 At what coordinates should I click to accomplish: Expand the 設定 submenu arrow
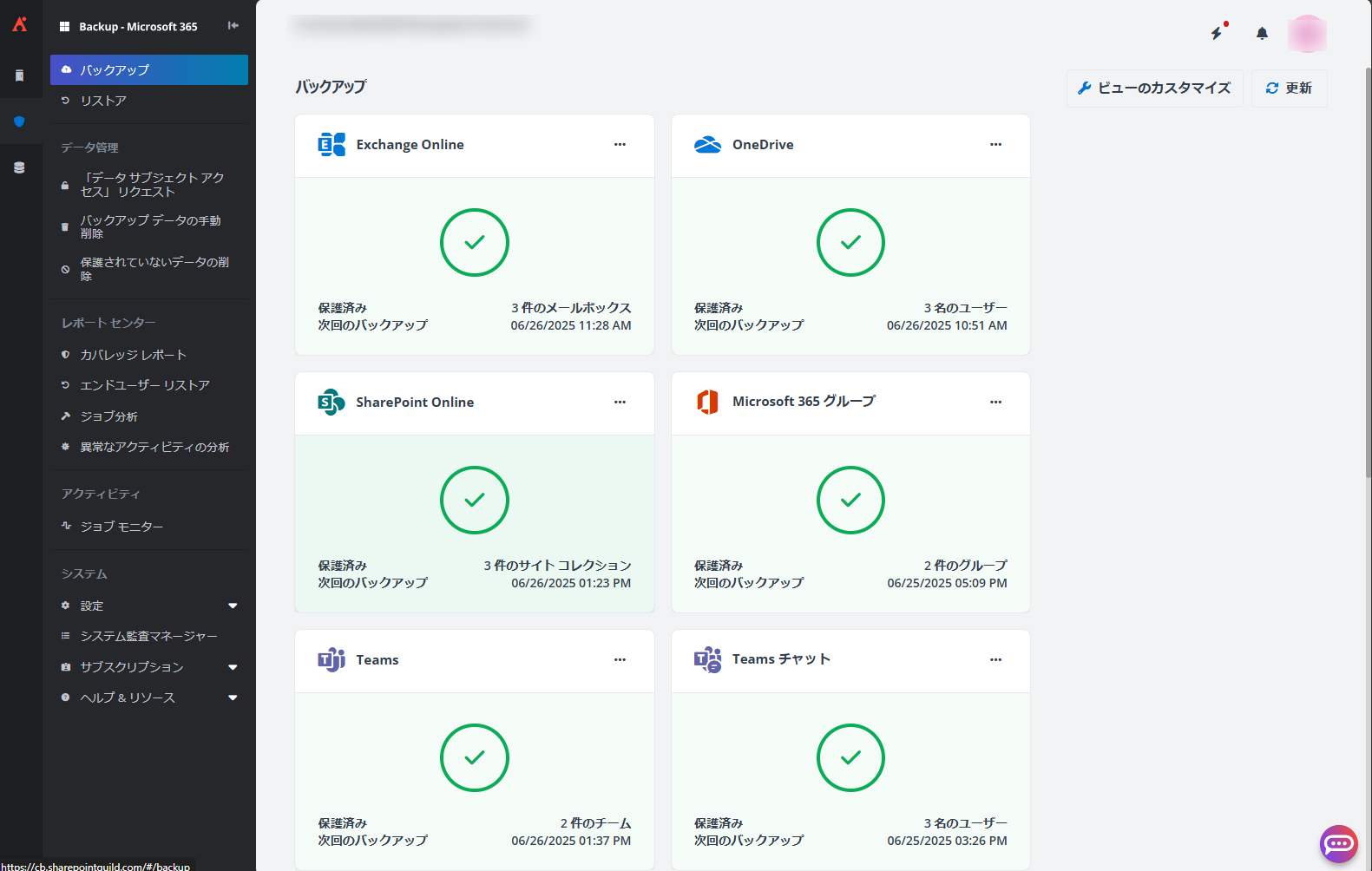coord(233,606)
